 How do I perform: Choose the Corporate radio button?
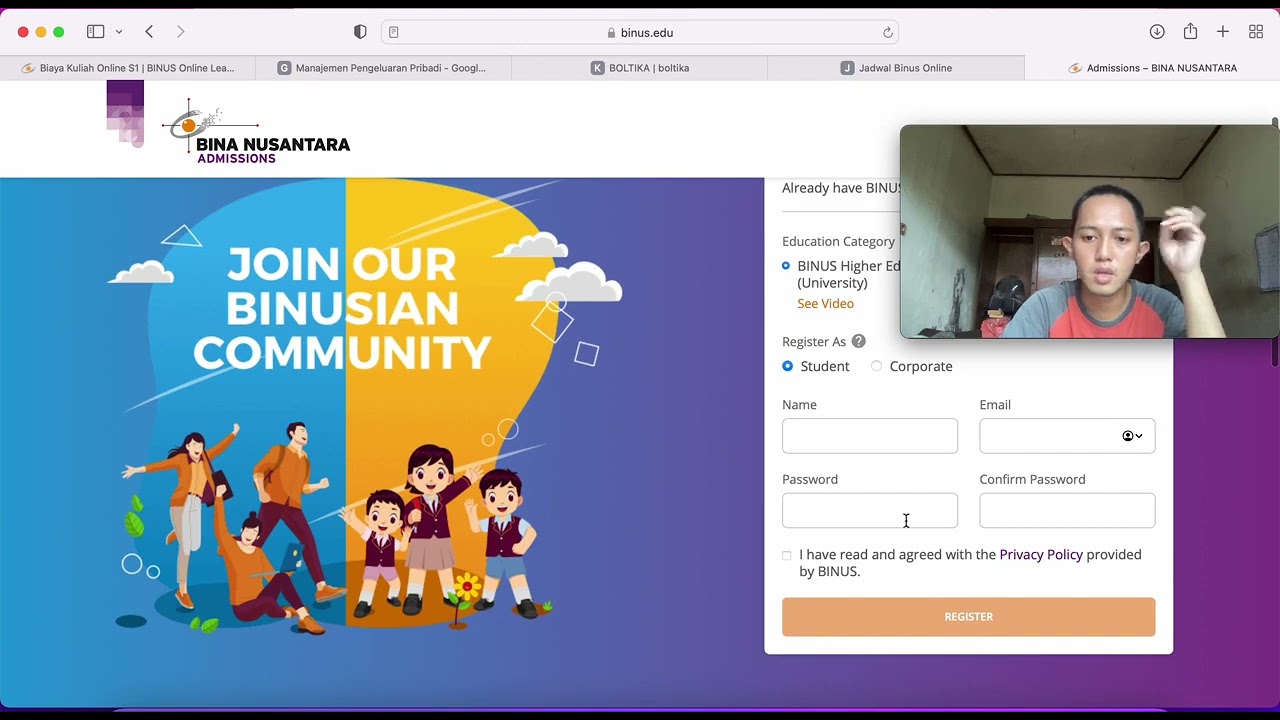point(877,366)
